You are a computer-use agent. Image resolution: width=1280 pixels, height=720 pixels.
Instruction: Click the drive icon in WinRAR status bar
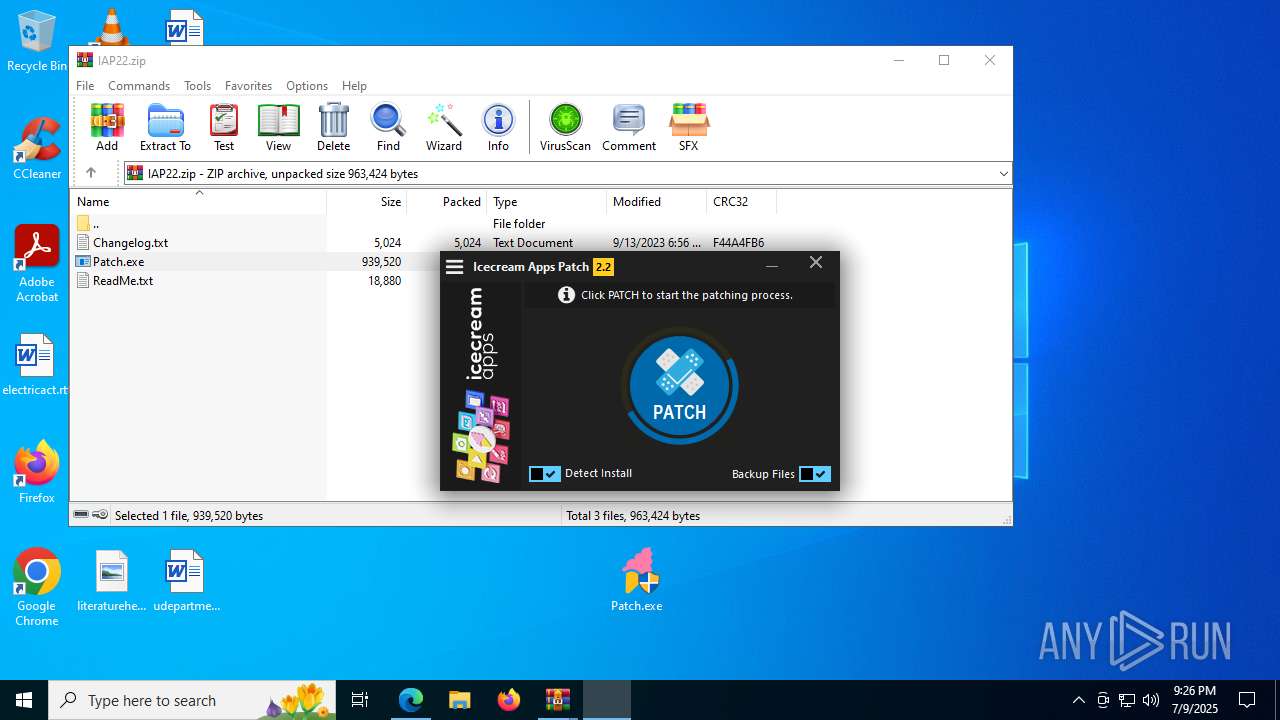[x=81, y=515]
